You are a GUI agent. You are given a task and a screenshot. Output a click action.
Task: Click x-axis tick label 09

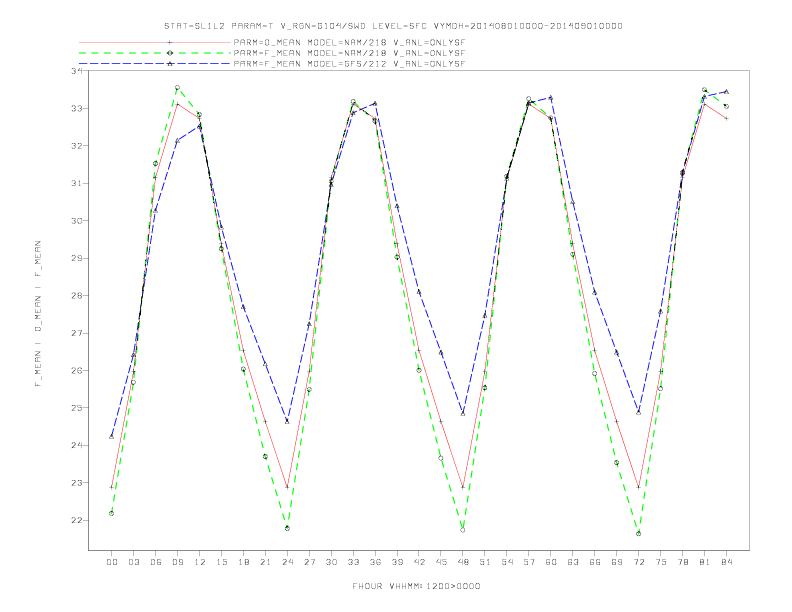click(x=177, y=562)
